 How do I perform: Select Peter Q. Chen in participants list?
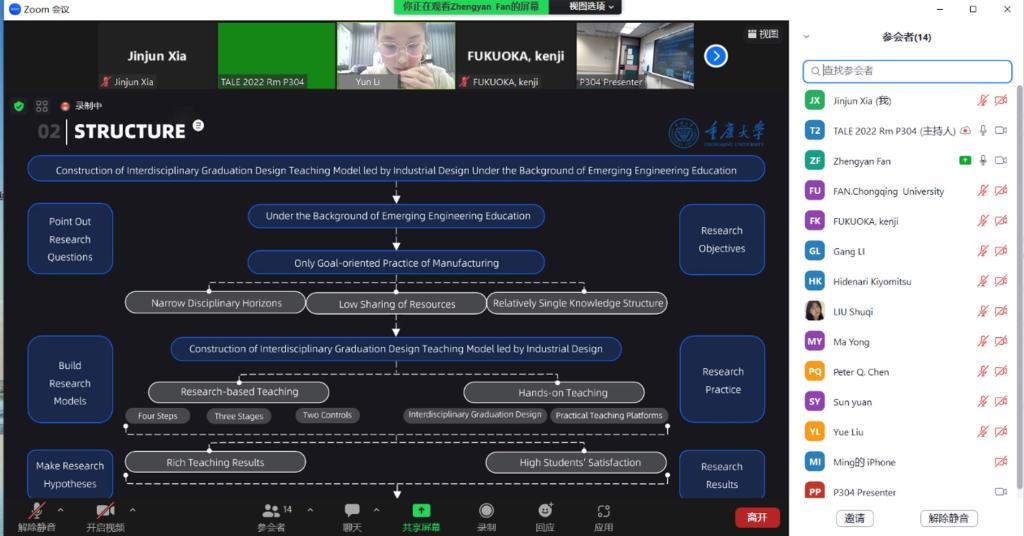[x=861, y=372]
